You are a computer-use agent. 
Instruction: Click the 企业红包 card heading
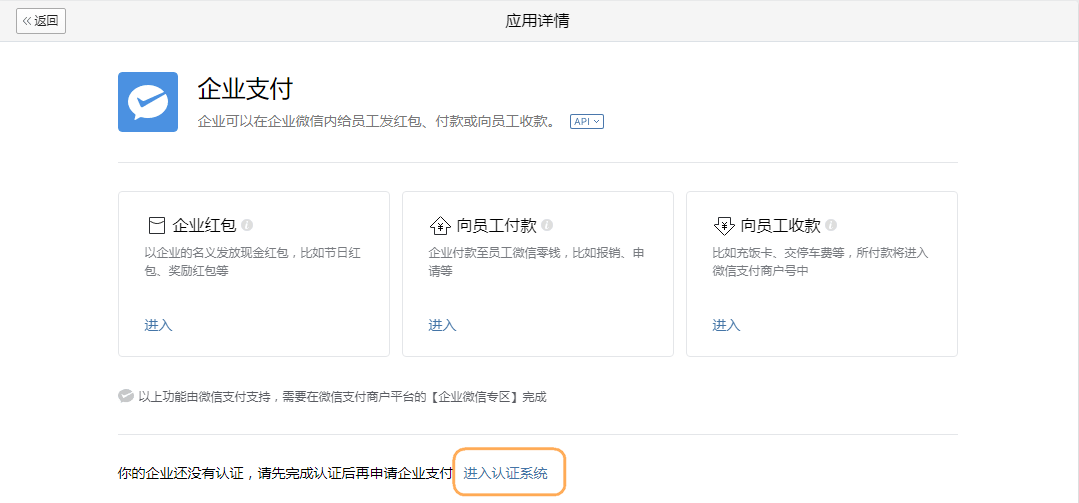(204, 225)
